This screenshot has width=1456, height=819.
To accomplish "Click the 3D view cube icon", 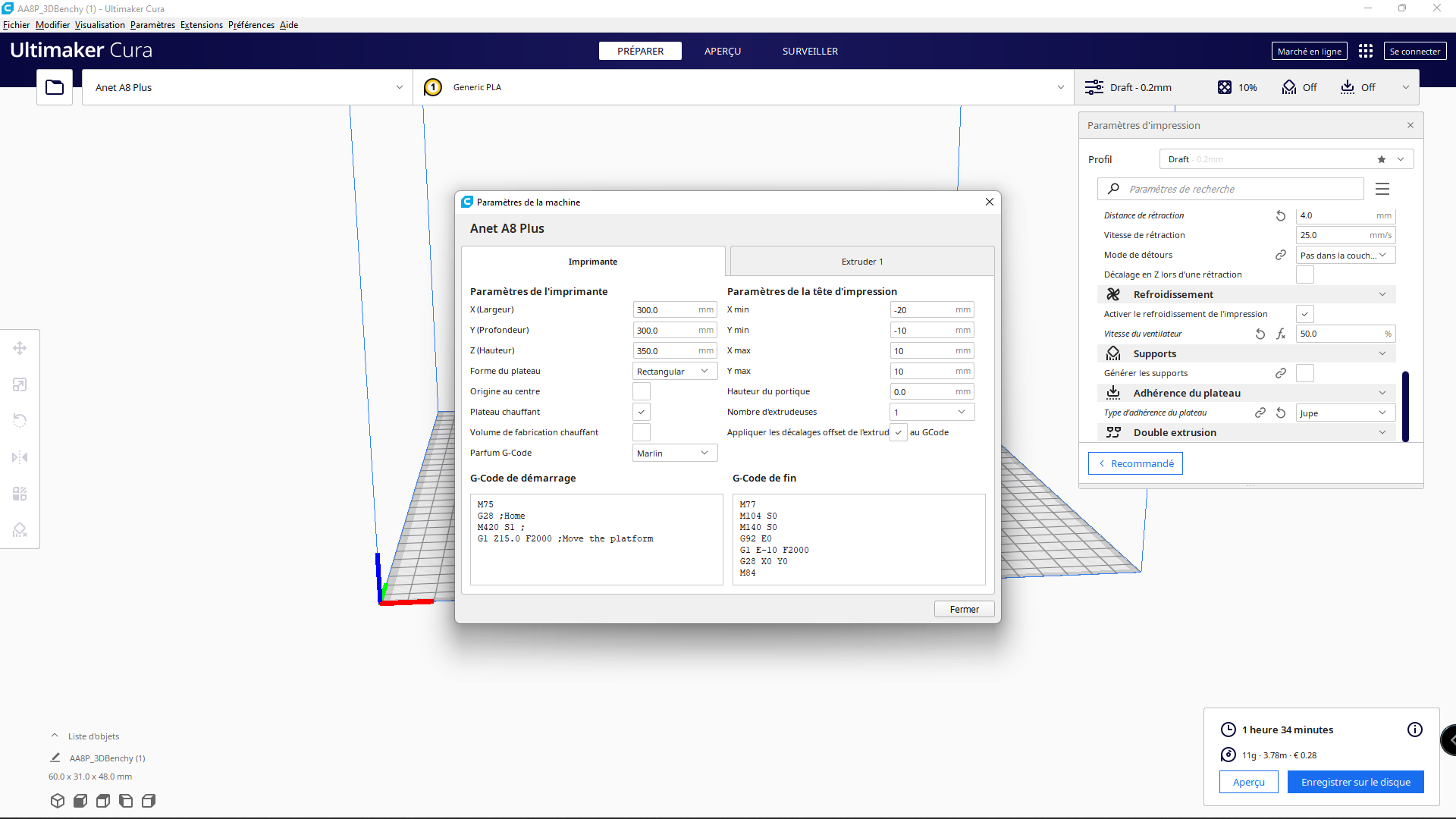I will click(58, 801).
